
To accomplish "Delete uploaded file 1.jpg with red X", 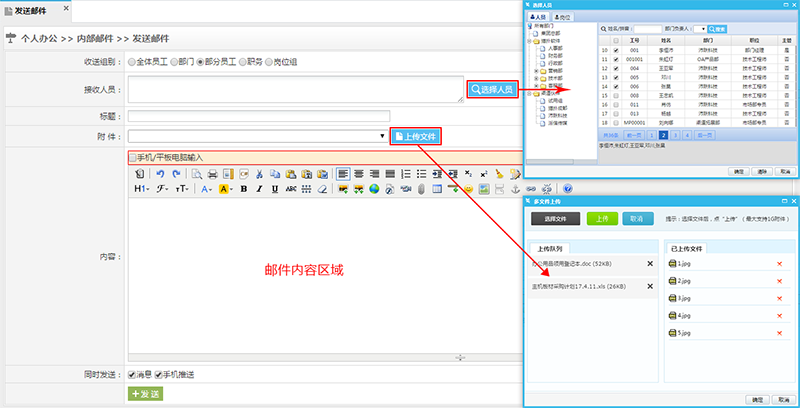I will point(780,264).
